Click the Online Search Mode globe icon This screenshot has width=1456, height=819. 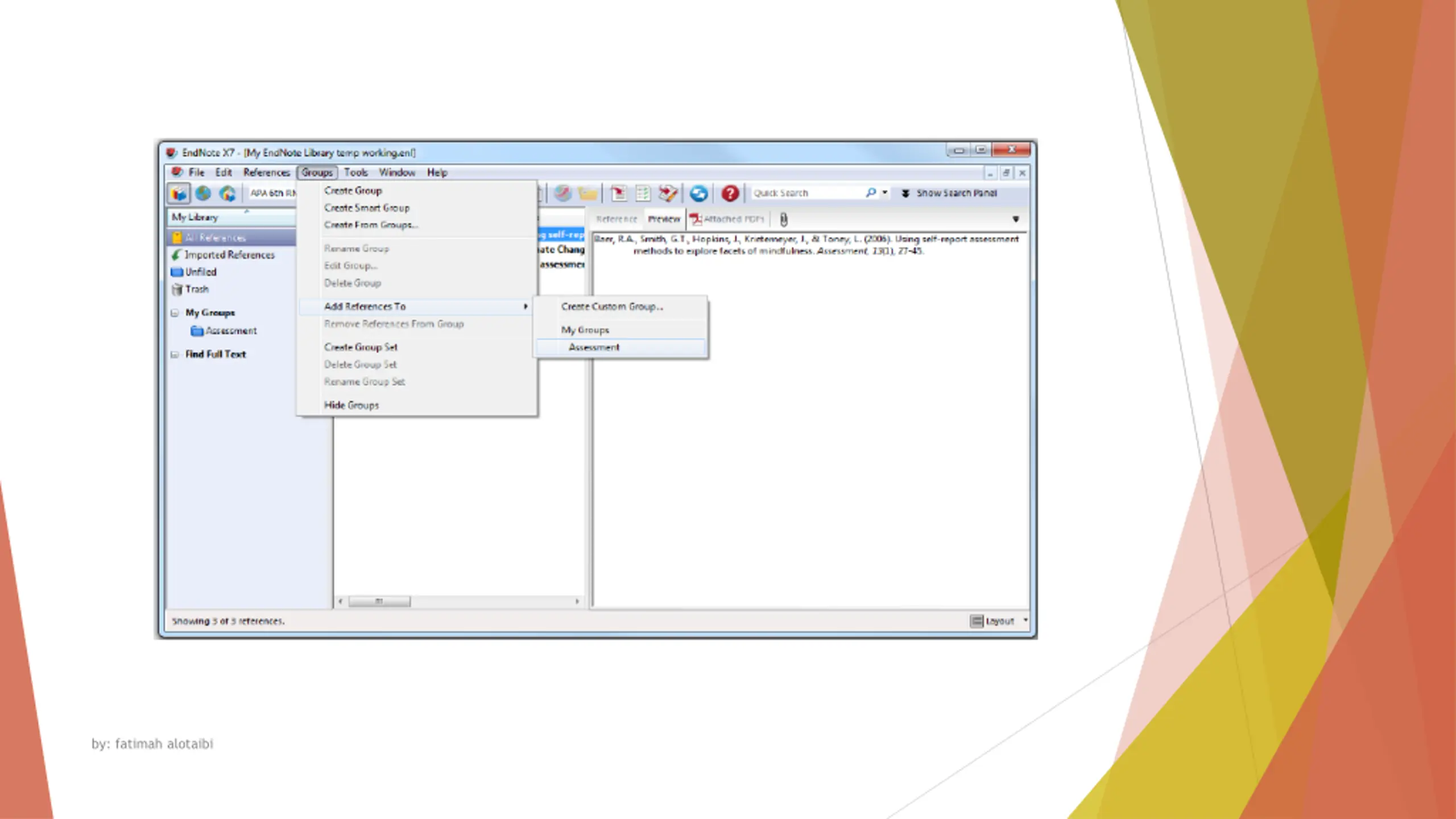coord(203,193)
